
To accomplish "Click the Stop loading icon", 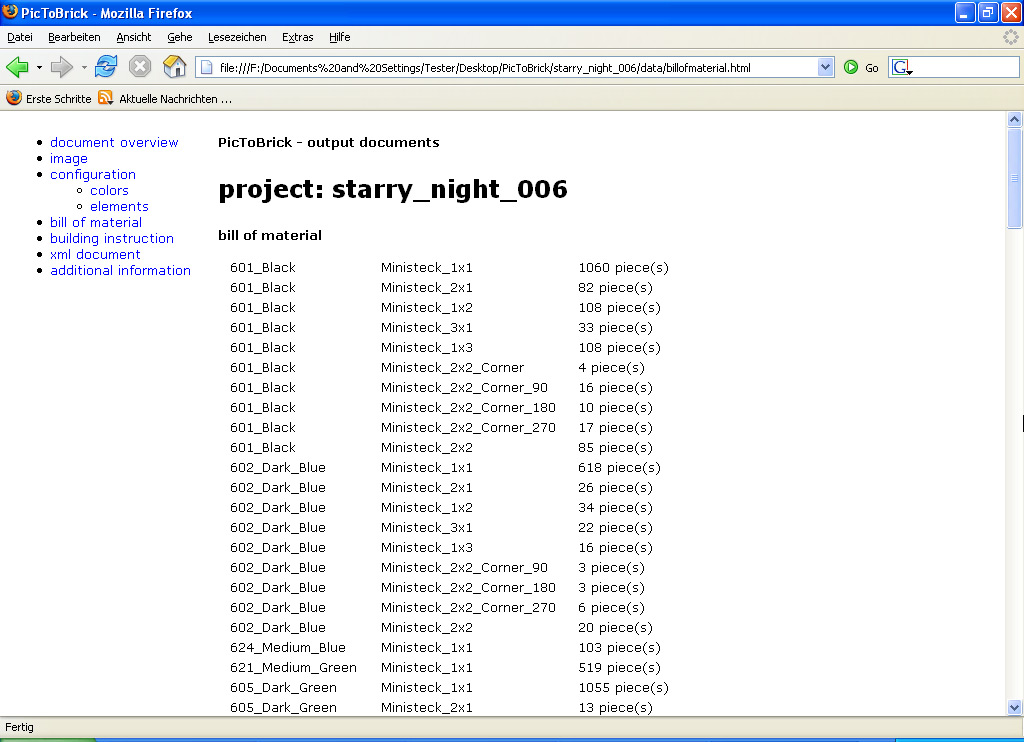I will pos(140,67).
